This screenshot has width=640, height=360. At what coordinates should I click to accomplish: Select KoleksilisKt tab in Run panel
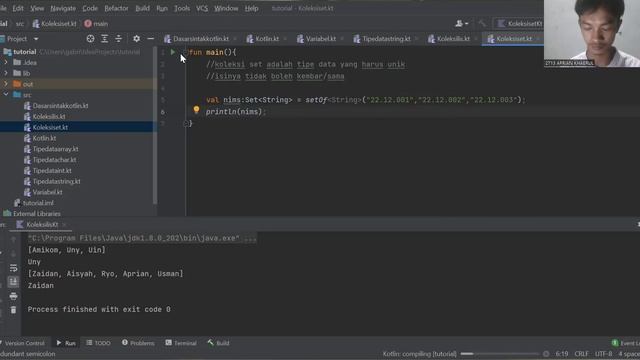click(x=42, y=224)
